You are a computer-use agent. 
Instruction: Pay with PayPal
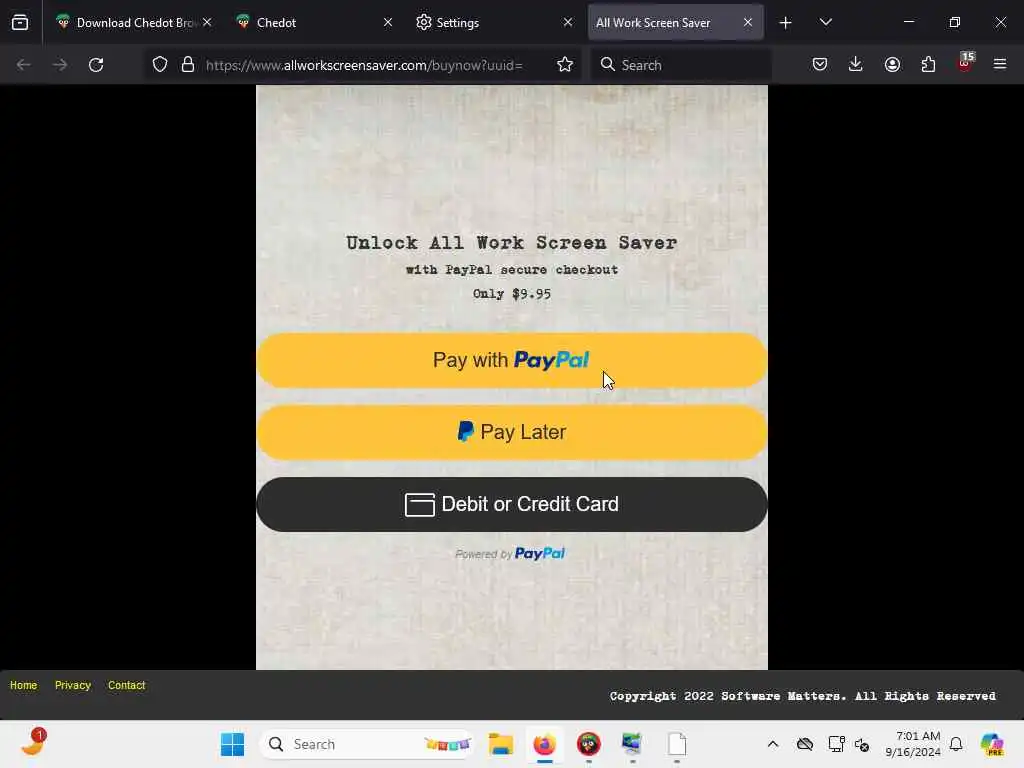pos(511,360)
